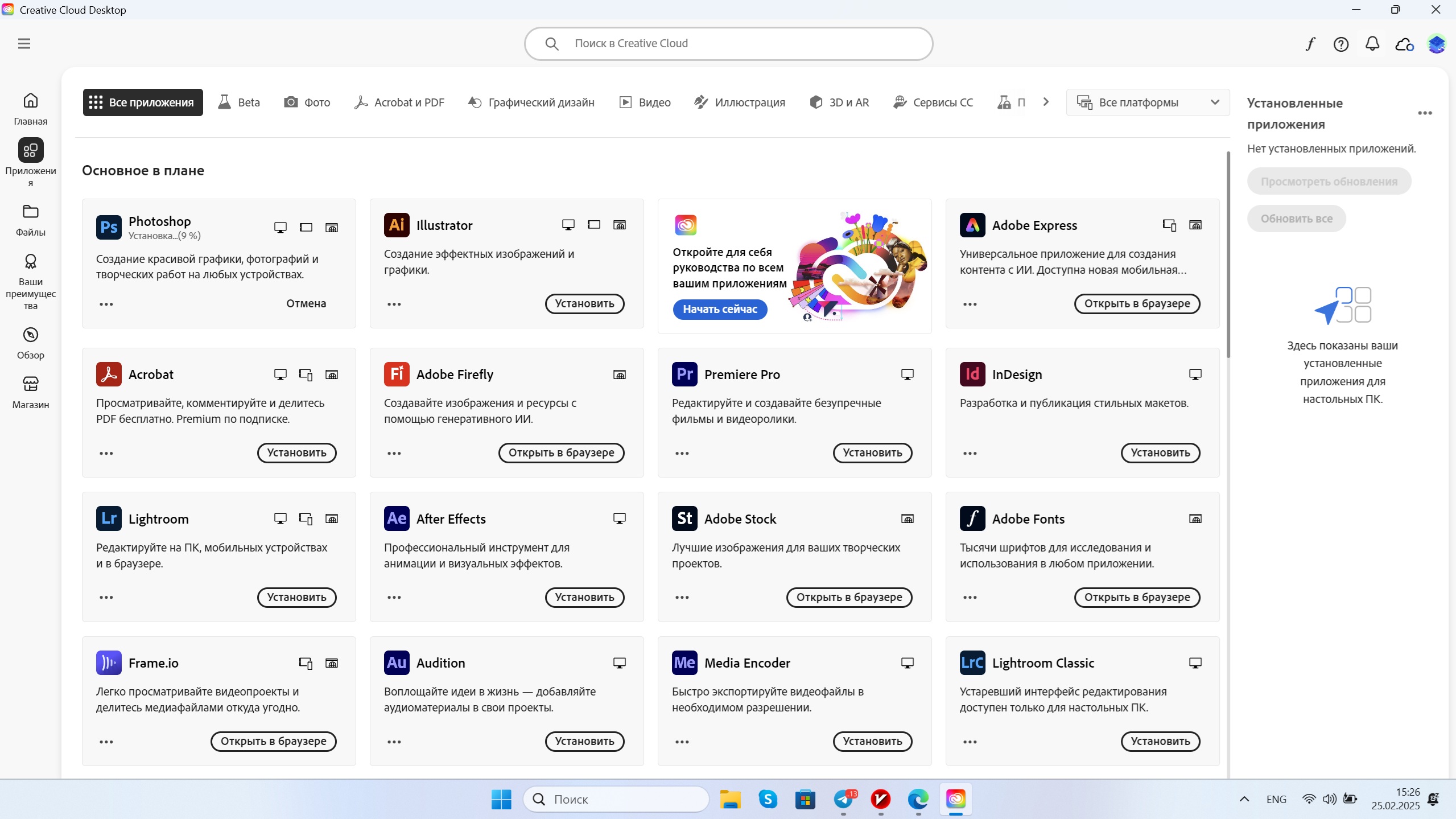Switch to the Beta tab
This screenshot has height=819, width=1456.
click(x=239, y=102)
